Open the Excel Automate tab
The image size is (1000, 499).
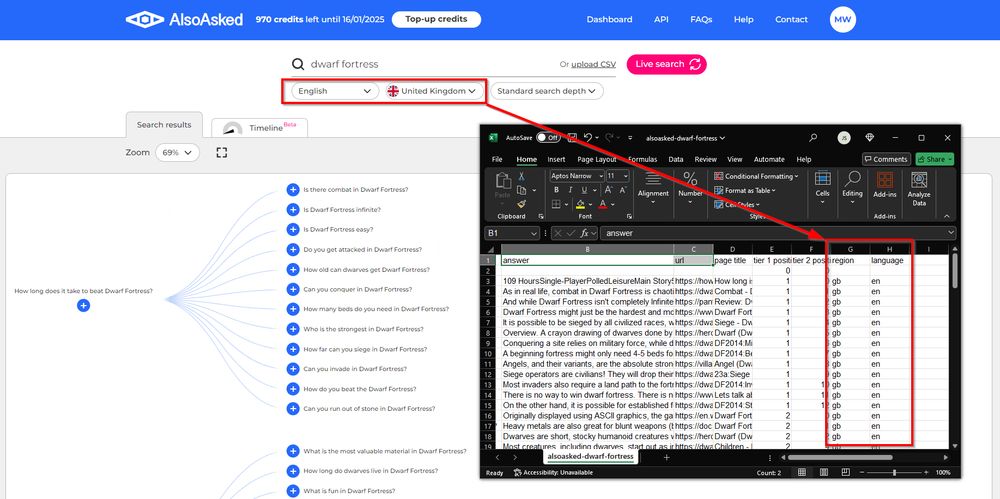point(769,160)
